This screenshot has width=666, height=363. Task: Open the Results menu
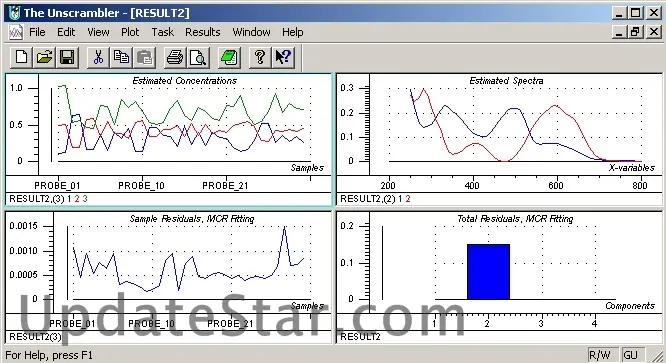203,32
